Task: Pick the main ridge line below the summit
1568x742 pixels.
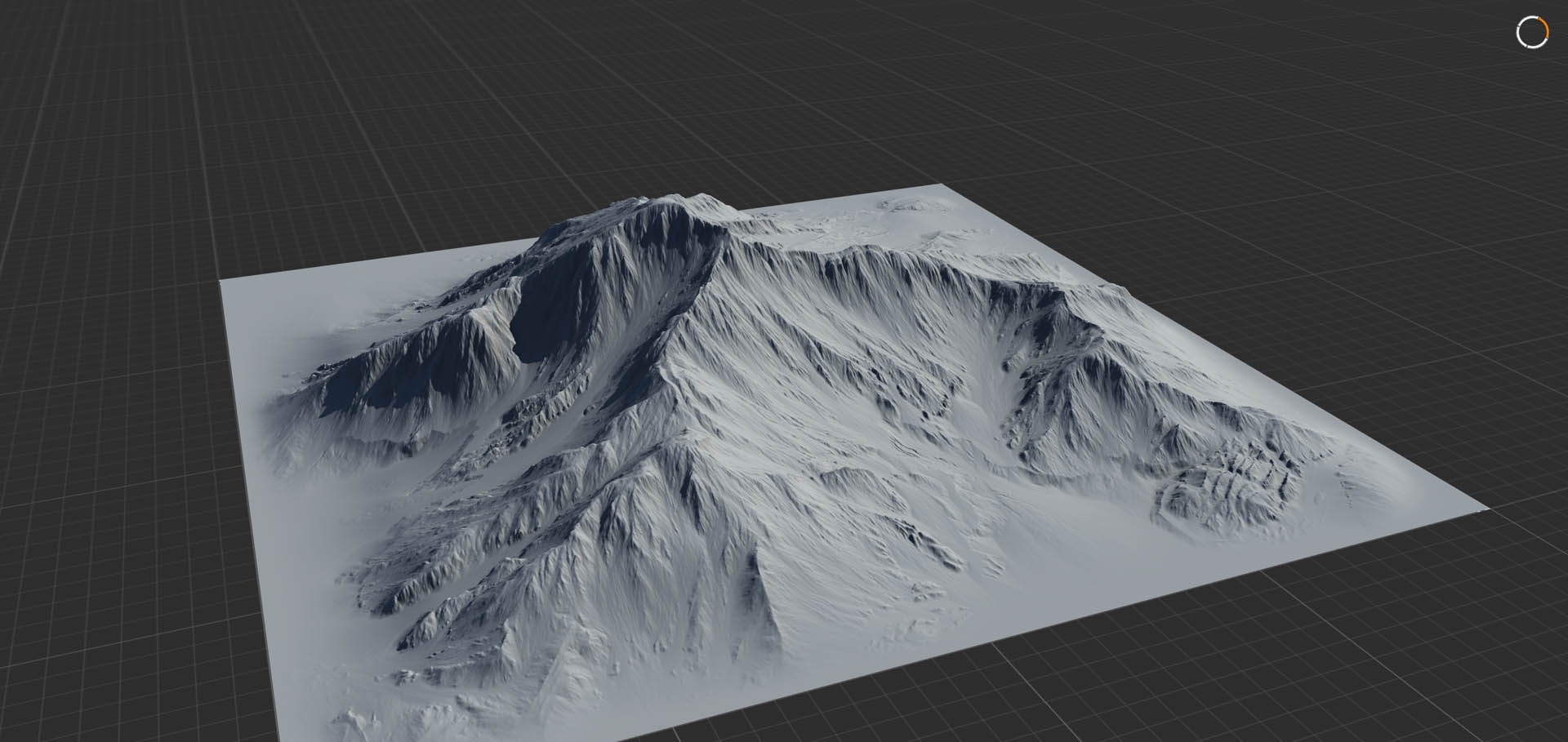Action: 686,327
